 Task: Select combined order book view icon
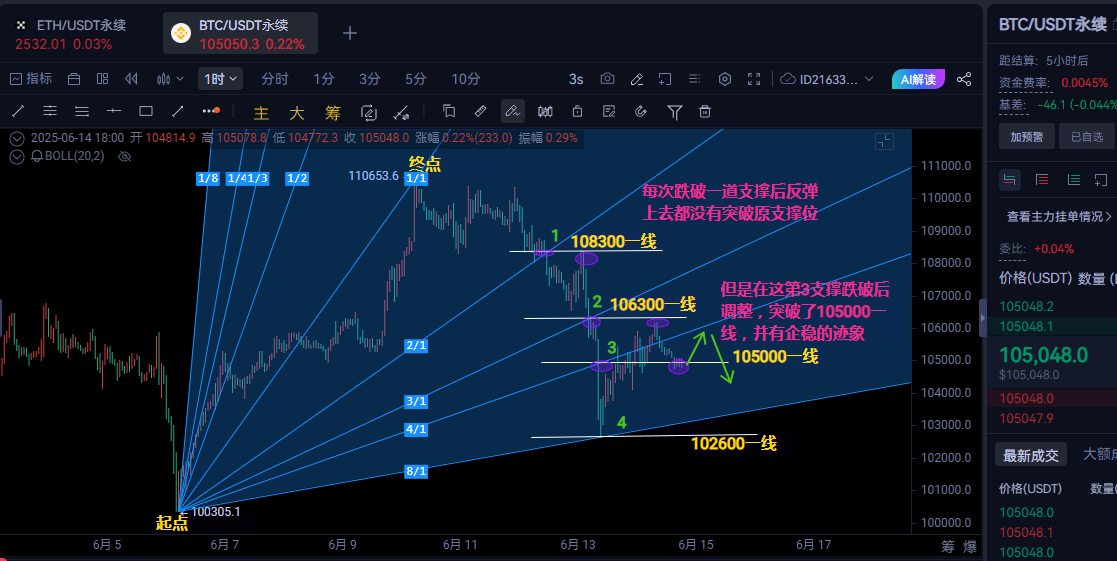pos(1009,179)
